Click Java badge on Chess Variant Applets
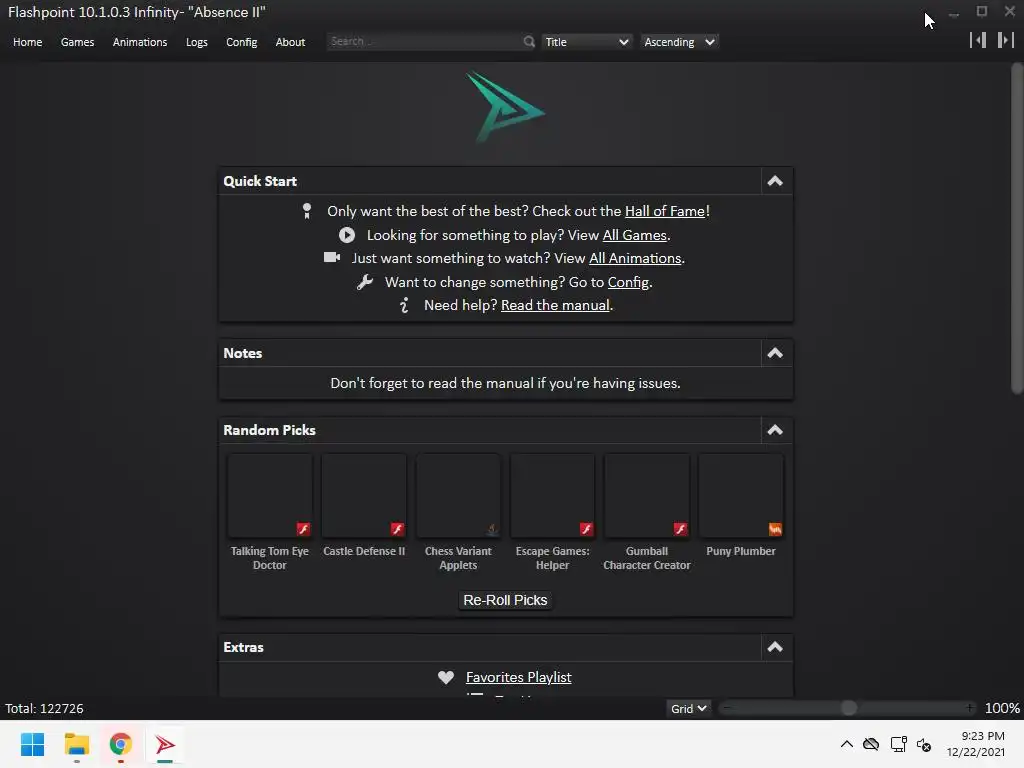1024x768 pixels. click(x=492, y=529)
